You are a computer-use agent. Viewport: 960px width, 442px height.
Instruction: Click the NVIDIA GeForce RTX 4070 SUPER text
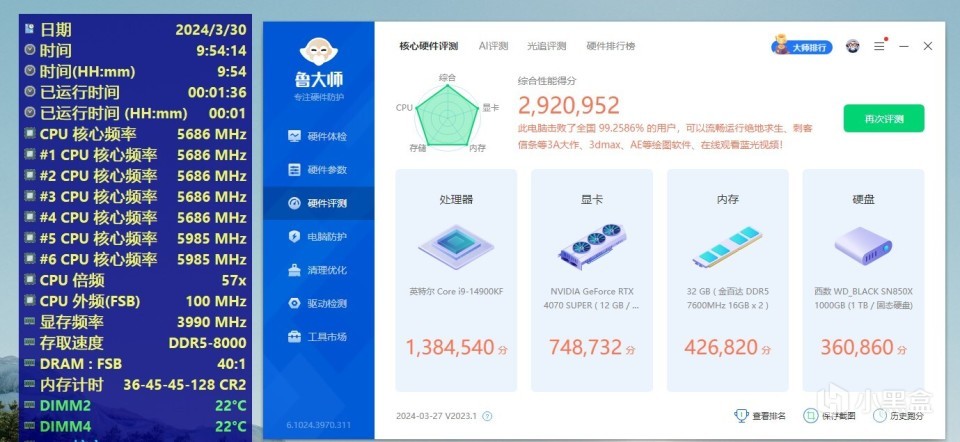point(592,298)
